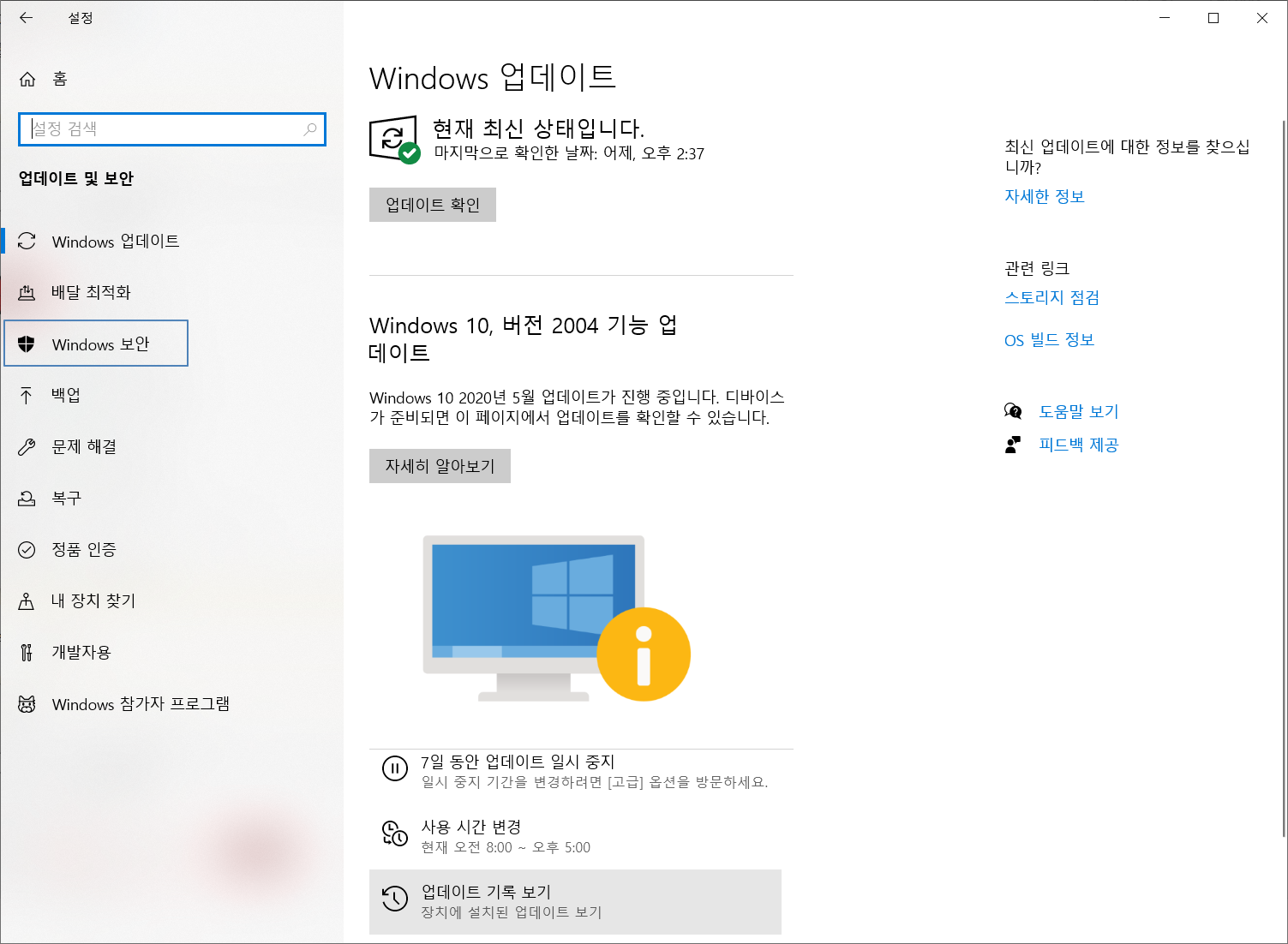Click the 마지막으로 확인한 날짜 text
Viewport: 1288px width, 944px height.
pyautogui.click(x=569, y=153)
